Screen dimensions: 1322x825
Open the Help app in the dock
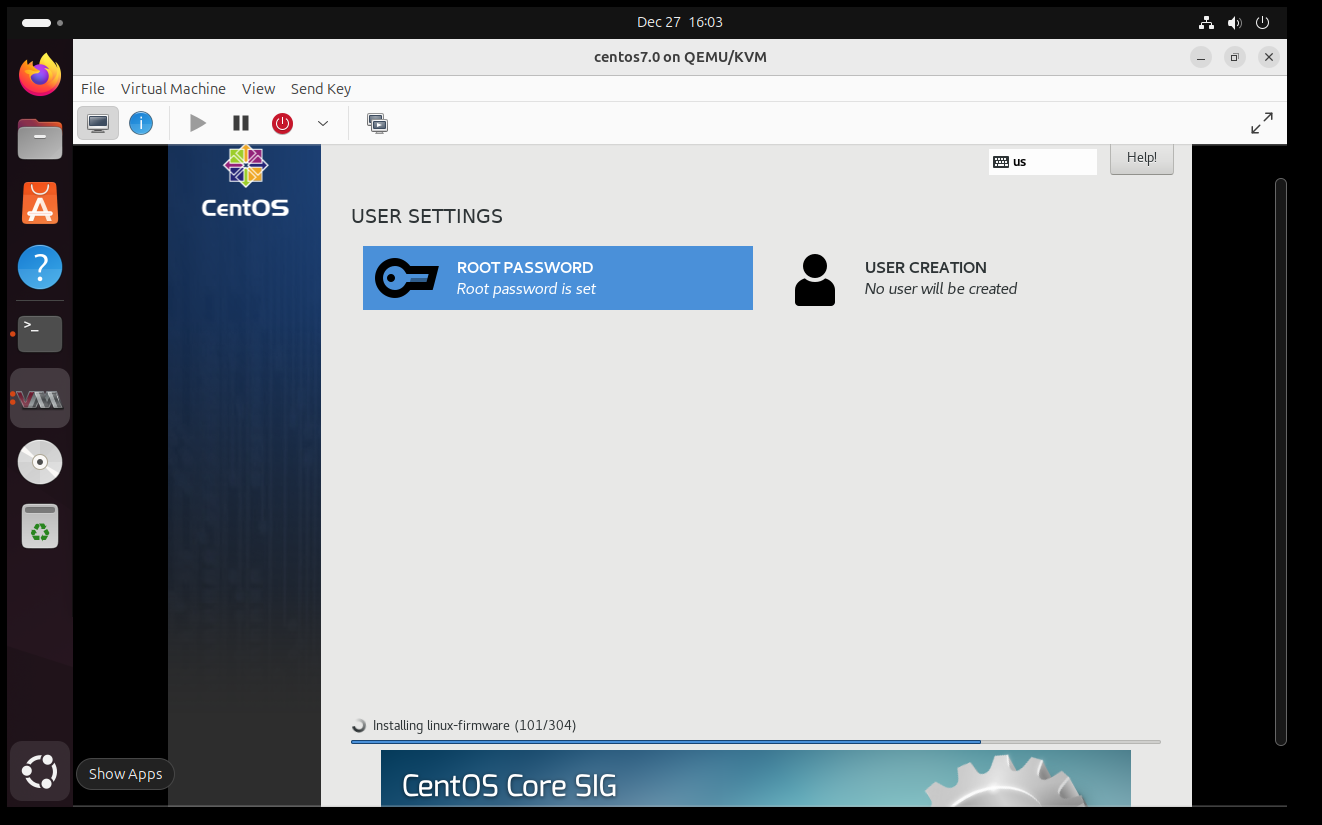40,267
